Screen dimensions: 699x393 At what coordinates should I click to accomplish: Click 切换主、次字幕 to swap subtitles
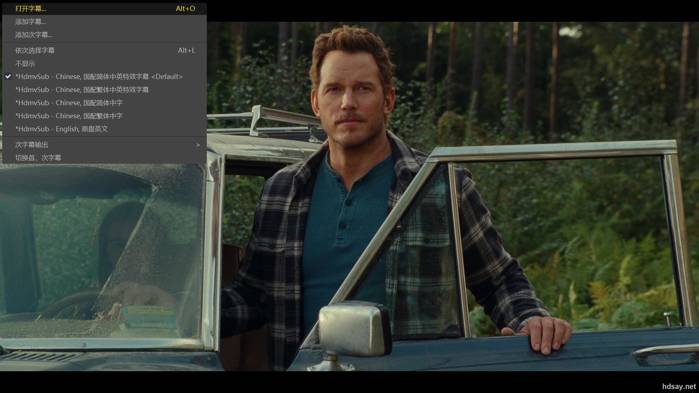point(104,157)
